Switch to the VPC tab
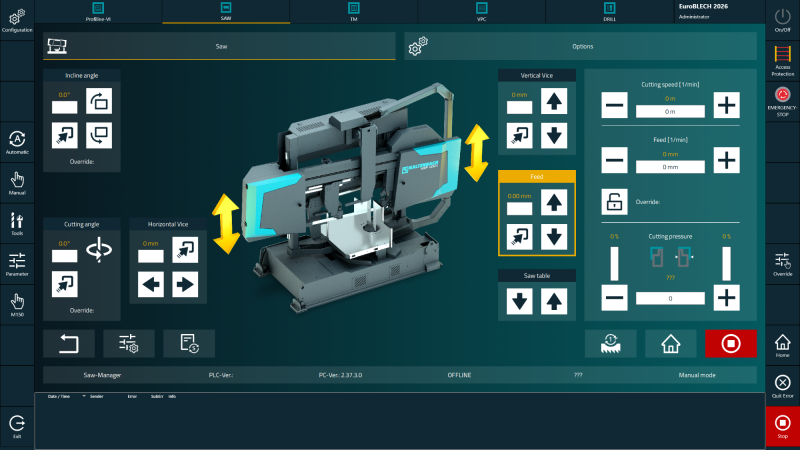 tap(482, 12)
